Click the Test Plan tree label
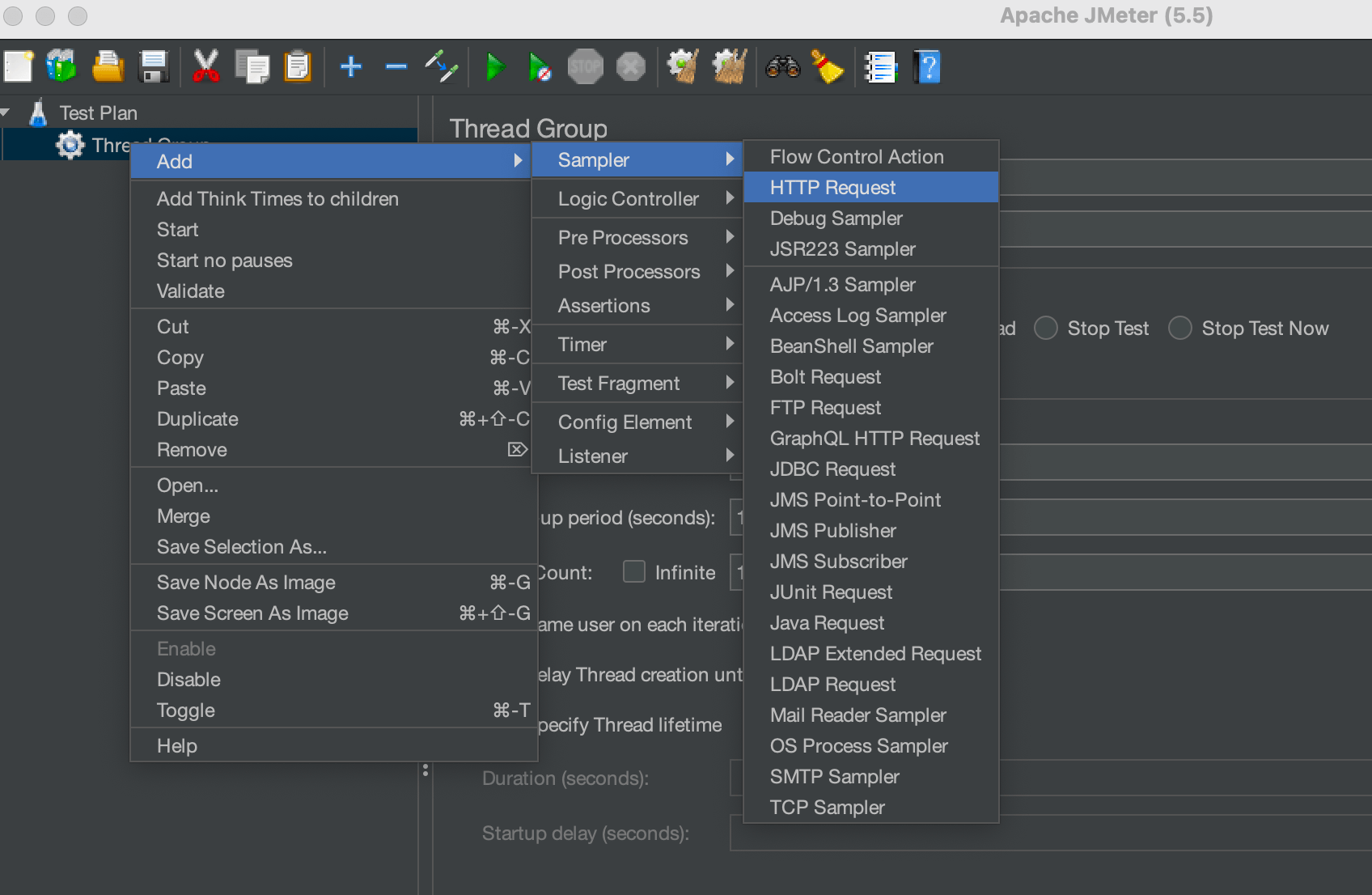This screenshot has width=1372, height=895. click(98, 112)
